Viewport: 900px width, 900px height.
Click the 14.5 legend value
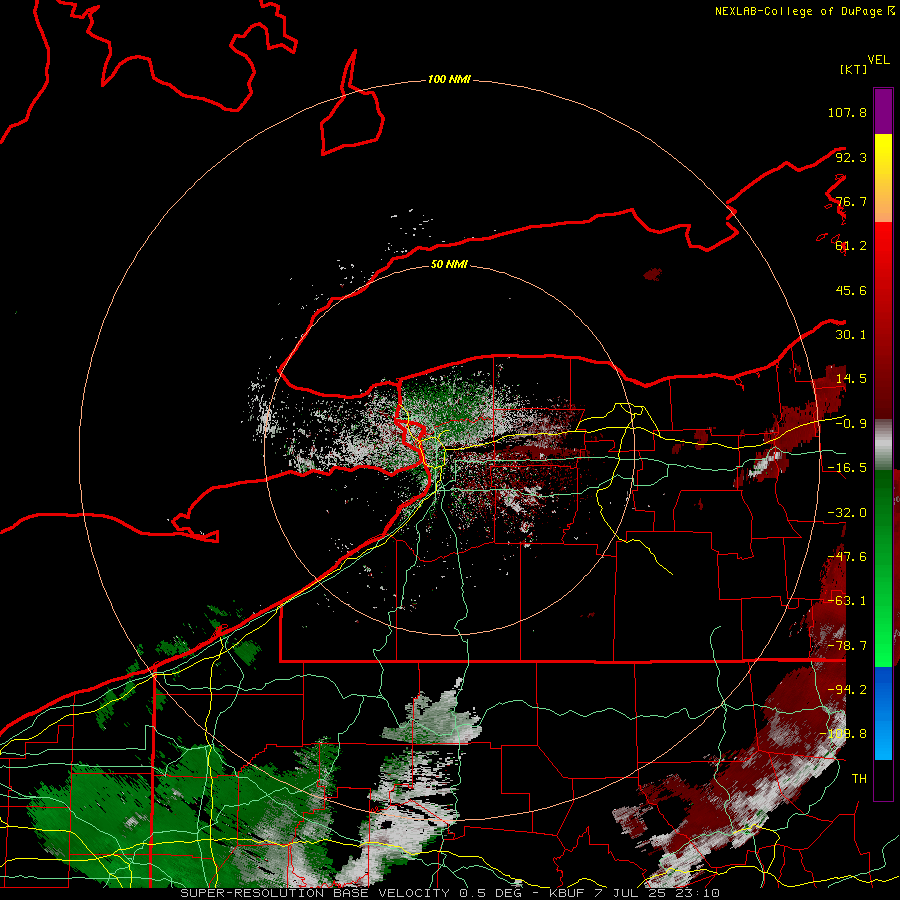[851, 379]
